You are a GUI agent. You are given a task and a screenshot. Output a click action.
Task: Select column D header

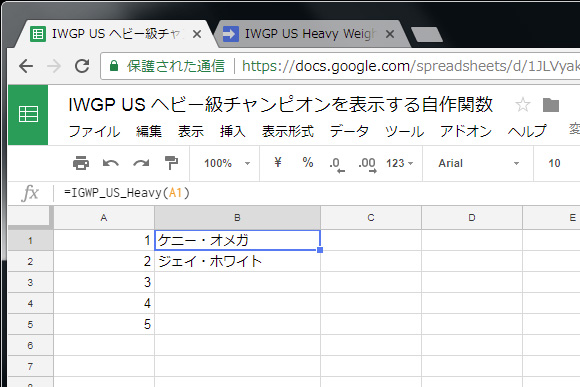click(x=472, y=218)
